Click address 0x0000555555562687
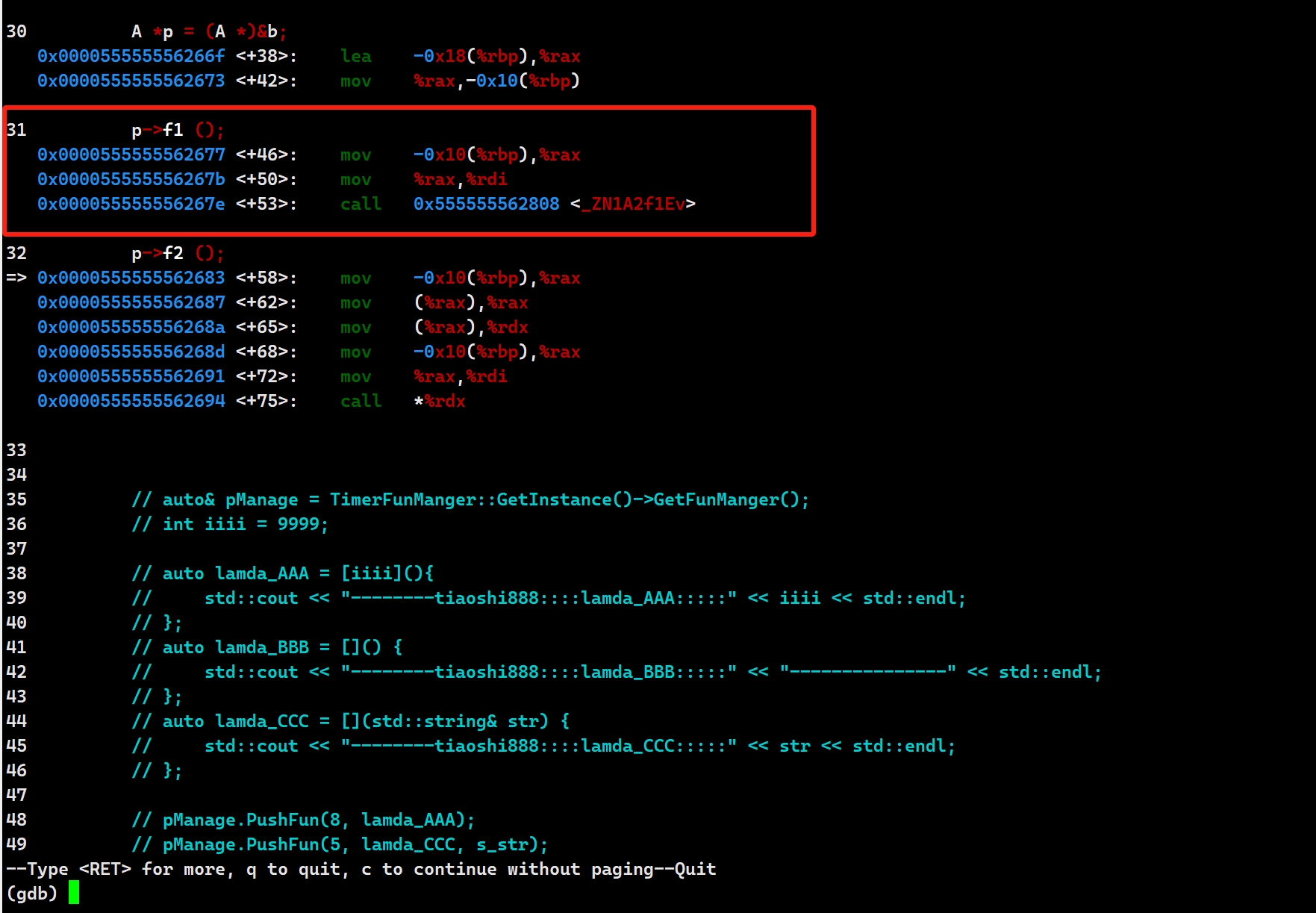Screen dimensions: 1316x913 point(131,302)
